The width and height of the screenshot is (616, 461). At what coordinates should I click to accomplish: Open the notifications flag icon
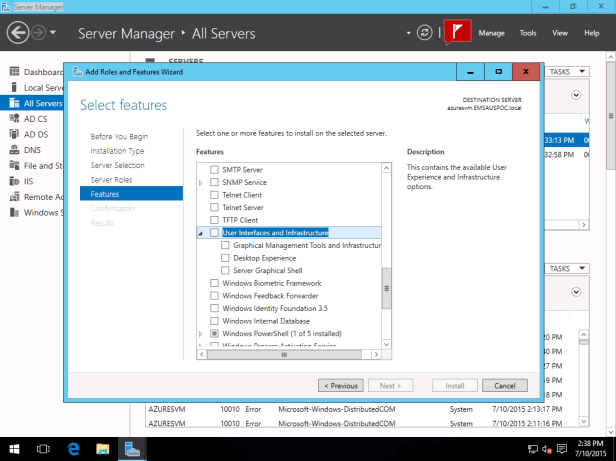click(x=458, y=32)
